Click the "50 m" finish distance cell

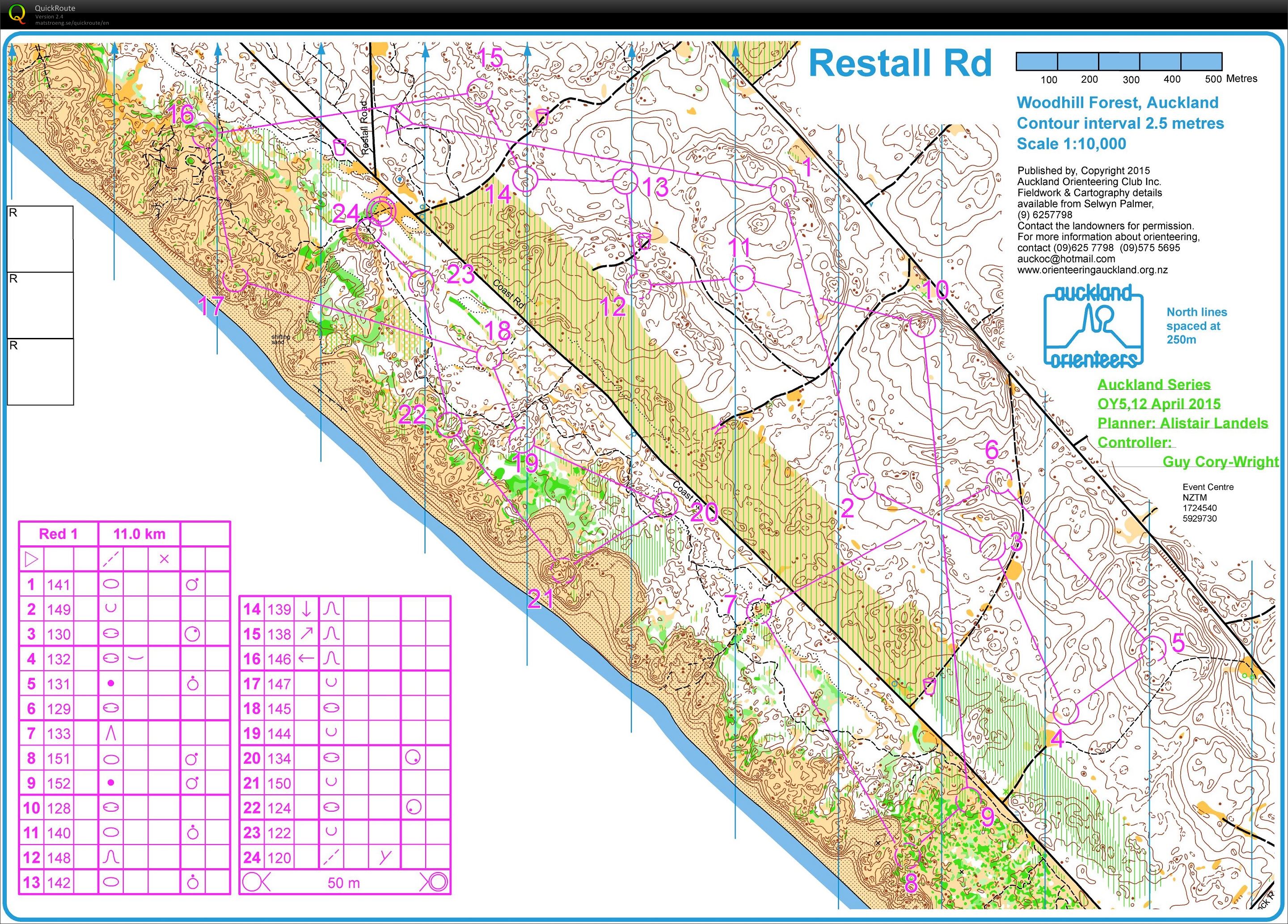[344, 883]
